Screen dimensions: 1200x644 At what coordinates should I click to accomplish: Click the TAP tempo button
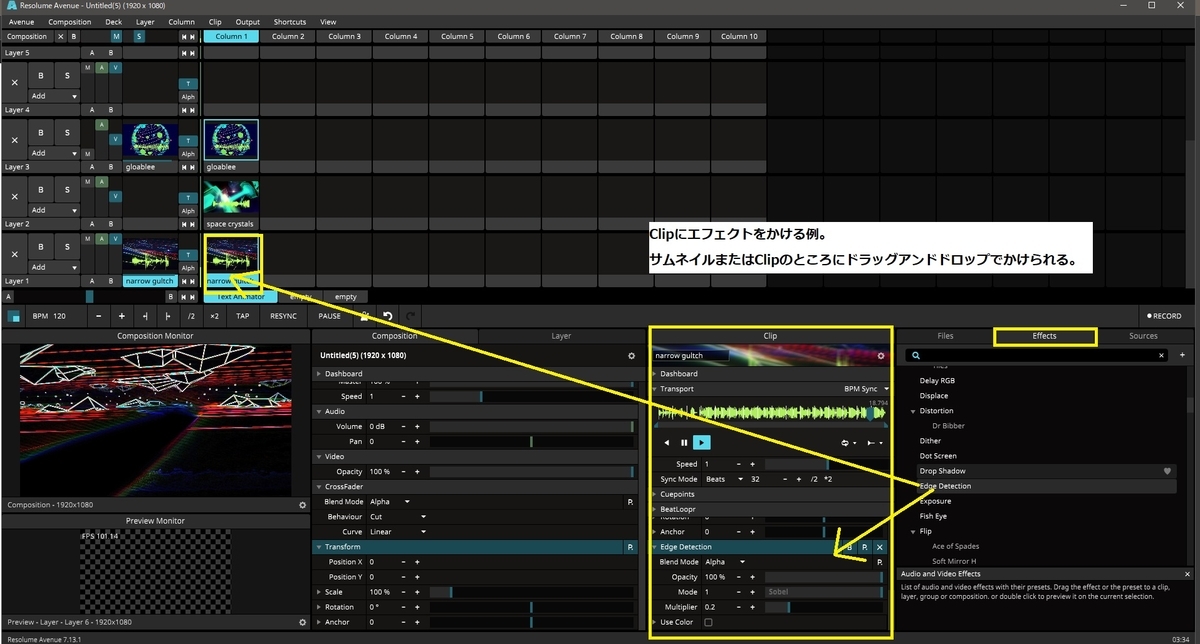(243, 316)
